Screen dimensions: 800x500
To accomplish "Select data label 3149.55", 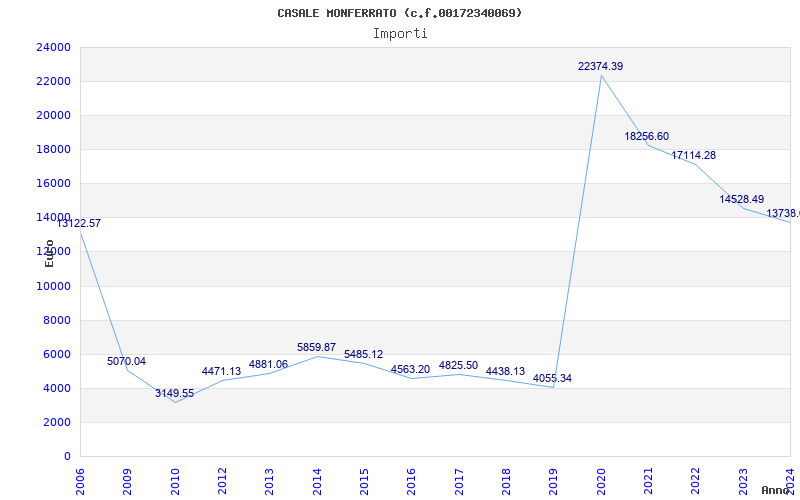I will (174, 393).
